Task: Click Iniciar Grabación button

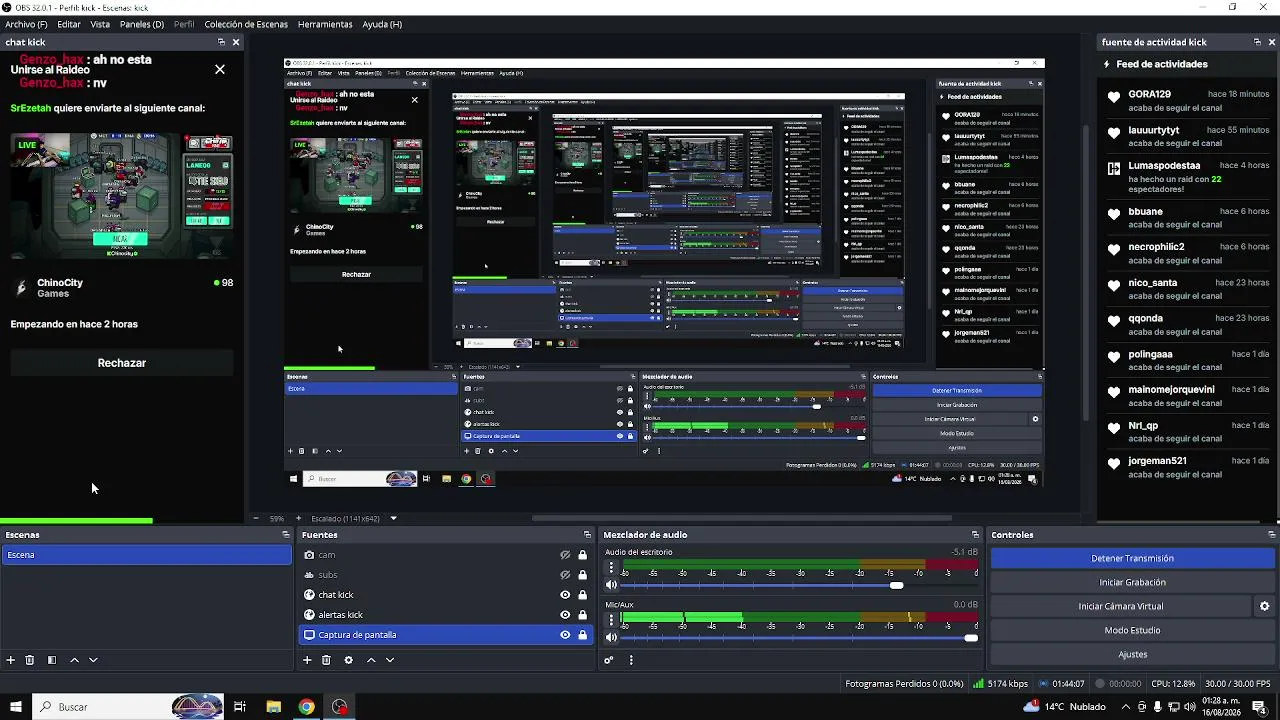Action: pyautogui.click(x=1132, y=582)
